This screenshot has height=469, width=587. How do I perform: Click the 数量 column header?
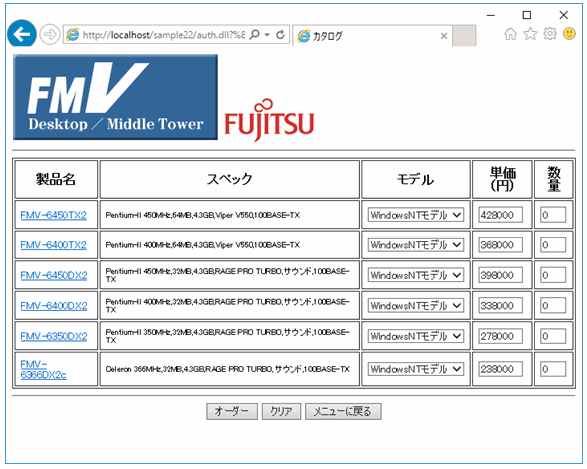point(554,179)
